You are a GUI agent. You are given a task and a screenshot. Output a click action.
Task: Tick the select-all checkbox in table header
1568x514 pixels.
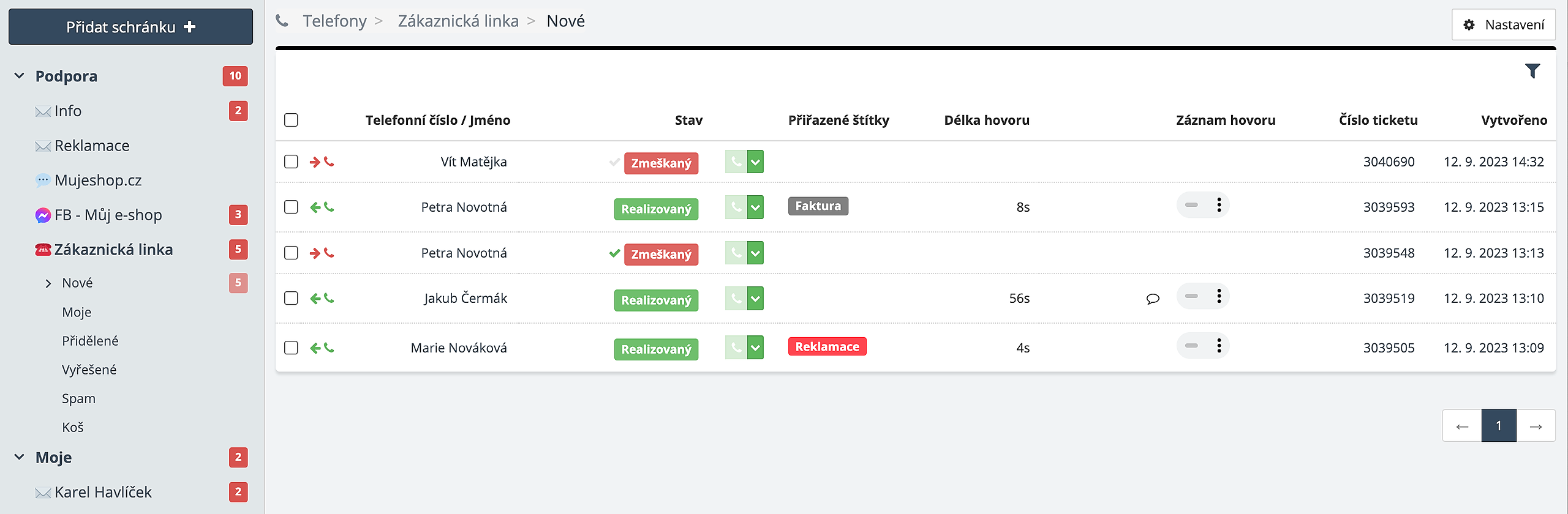point(291,120)
